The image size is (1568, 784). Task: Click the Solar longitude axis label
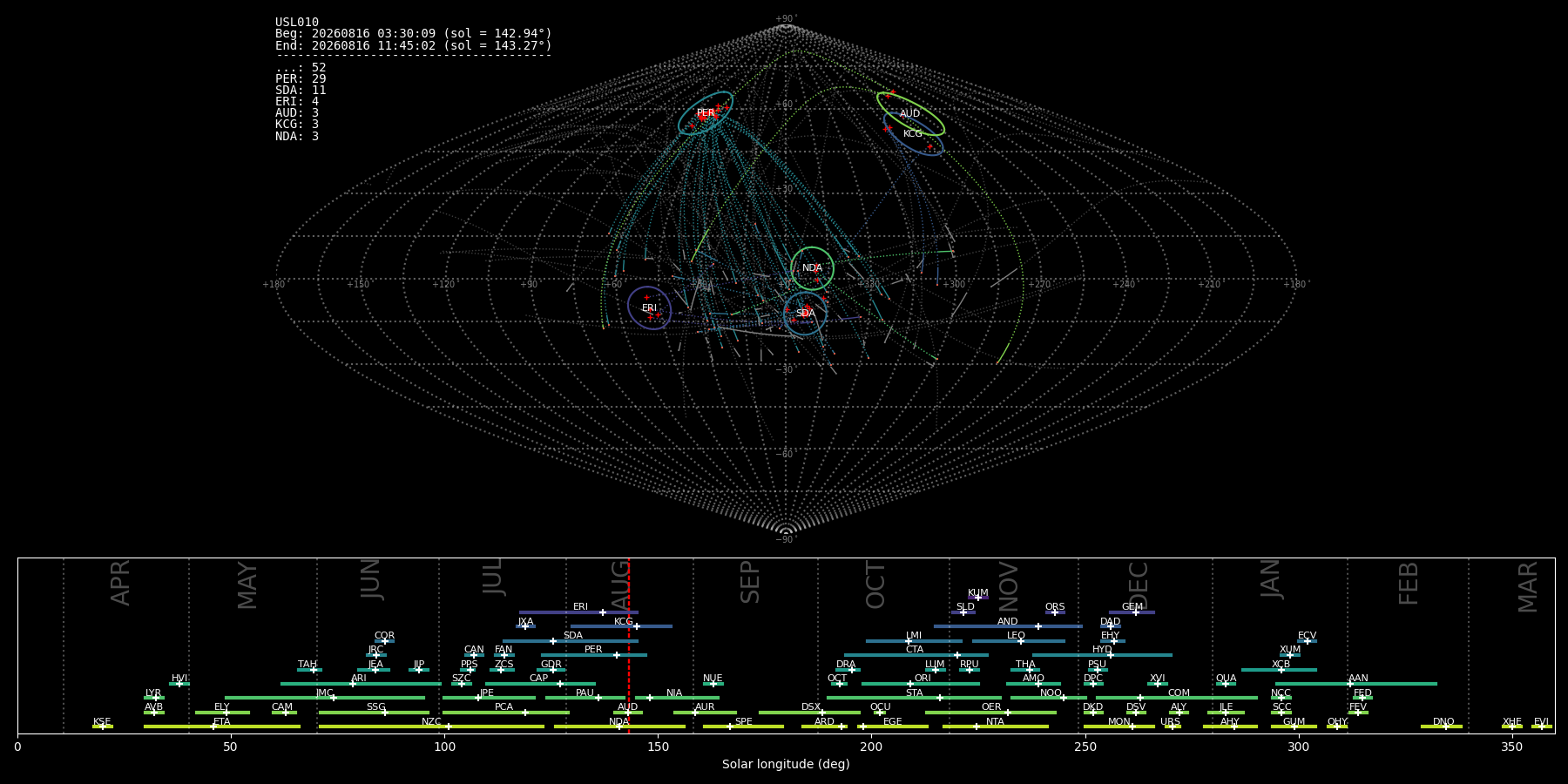click(786, 764)
